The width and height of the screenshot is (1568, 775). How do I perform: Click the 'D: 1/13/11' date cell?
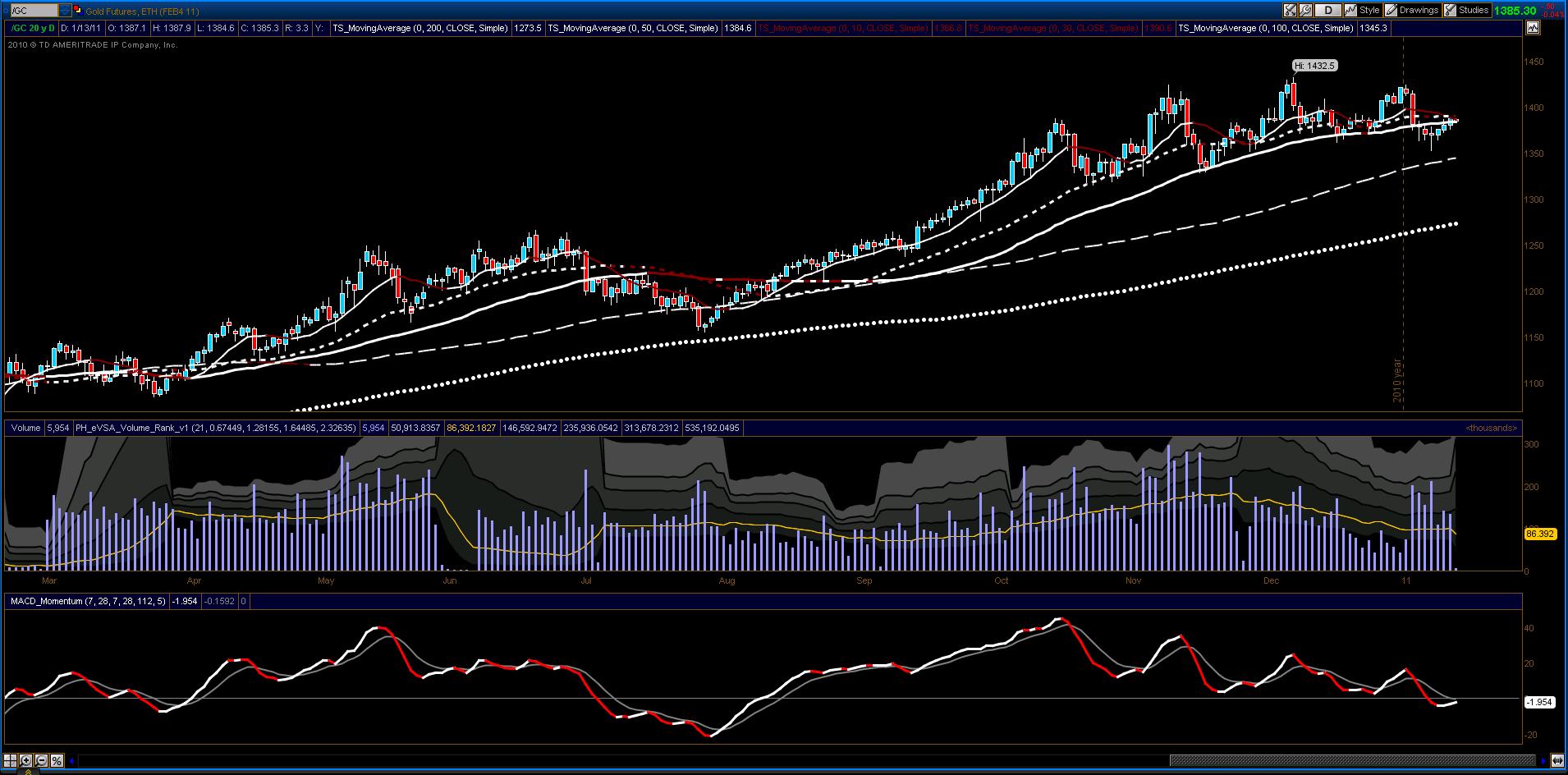point(80,28)
